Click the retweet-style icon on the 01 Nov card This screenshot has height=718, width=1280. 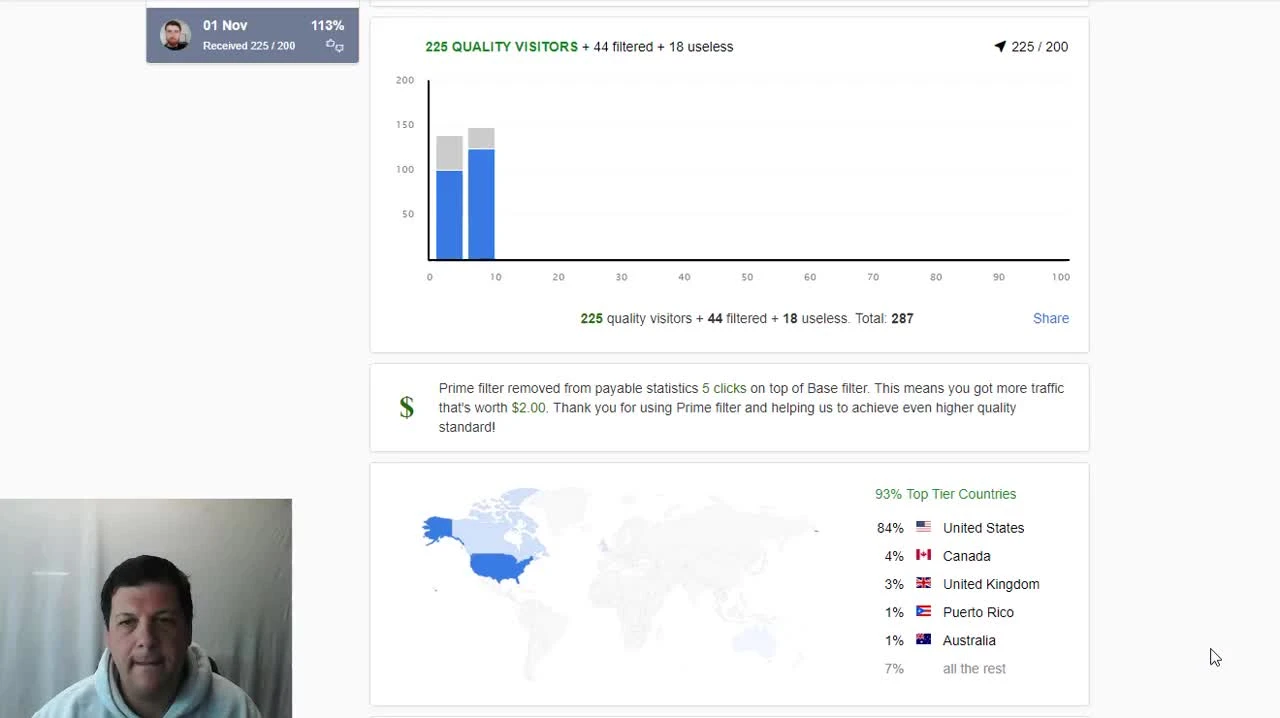click(335, 46)
